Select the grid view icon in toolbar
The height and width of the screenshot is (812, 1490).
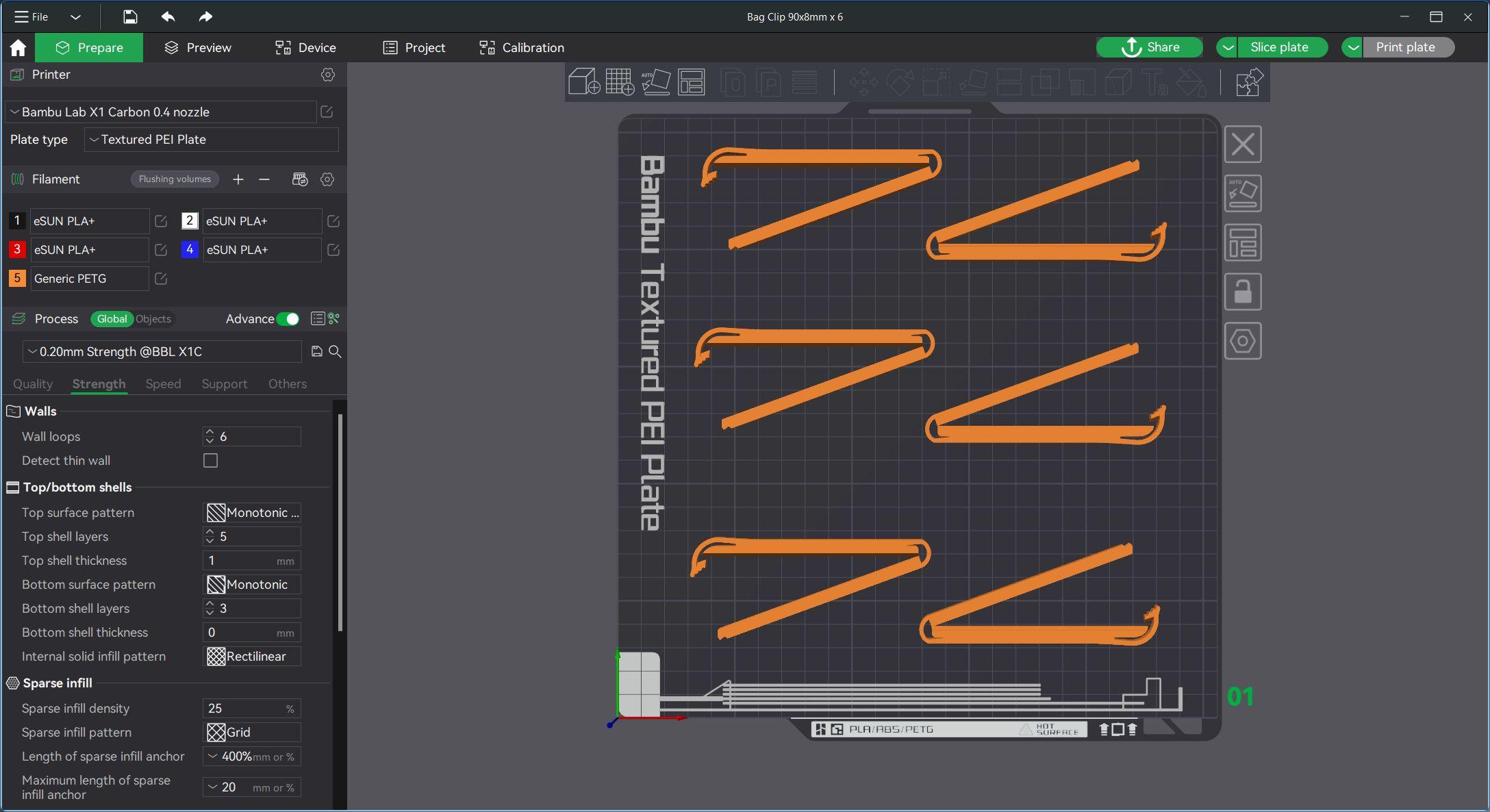click(619, 83)
